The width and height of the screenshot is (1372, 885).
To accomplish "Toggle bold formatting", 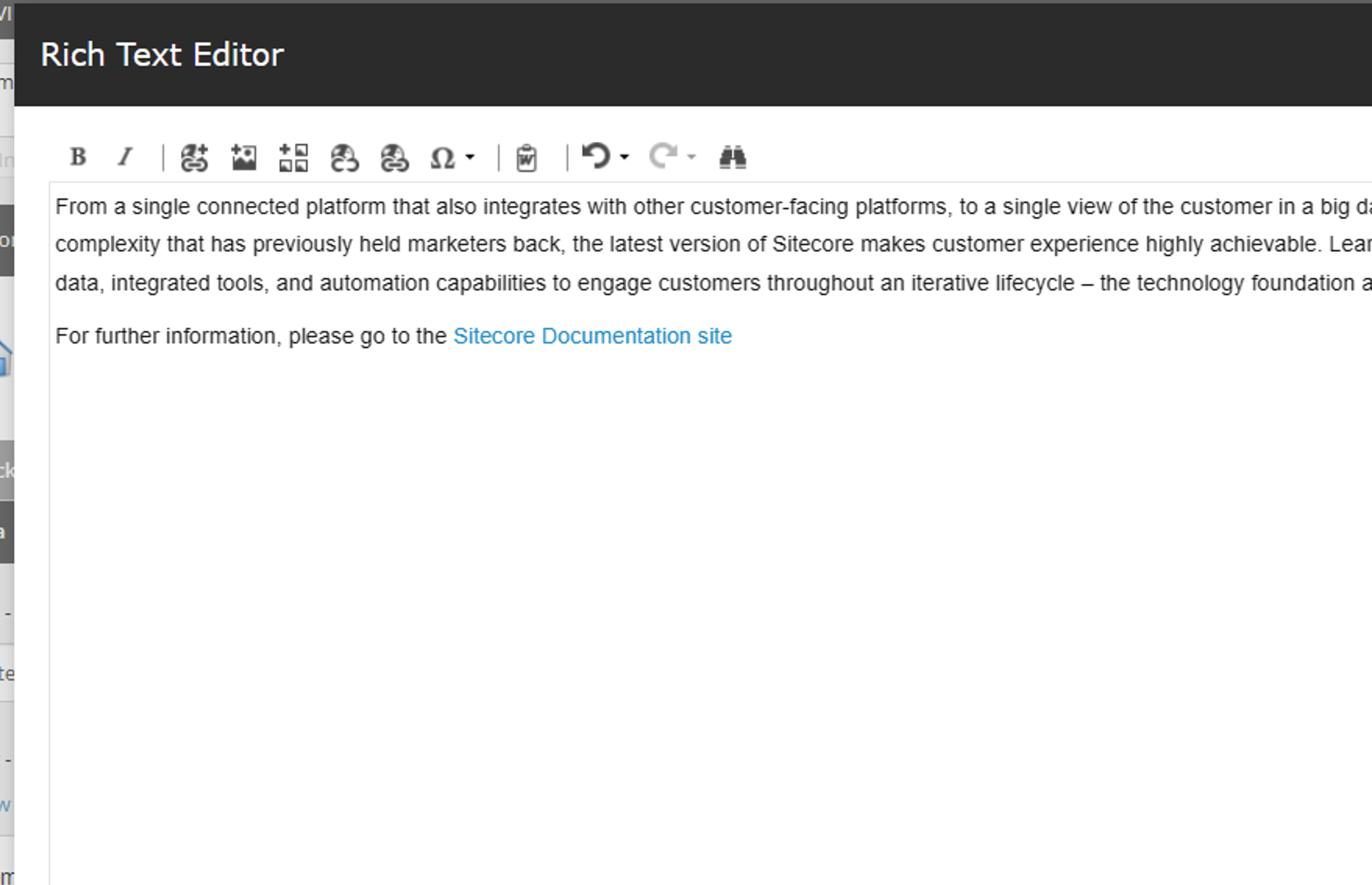I will [78, 157].
